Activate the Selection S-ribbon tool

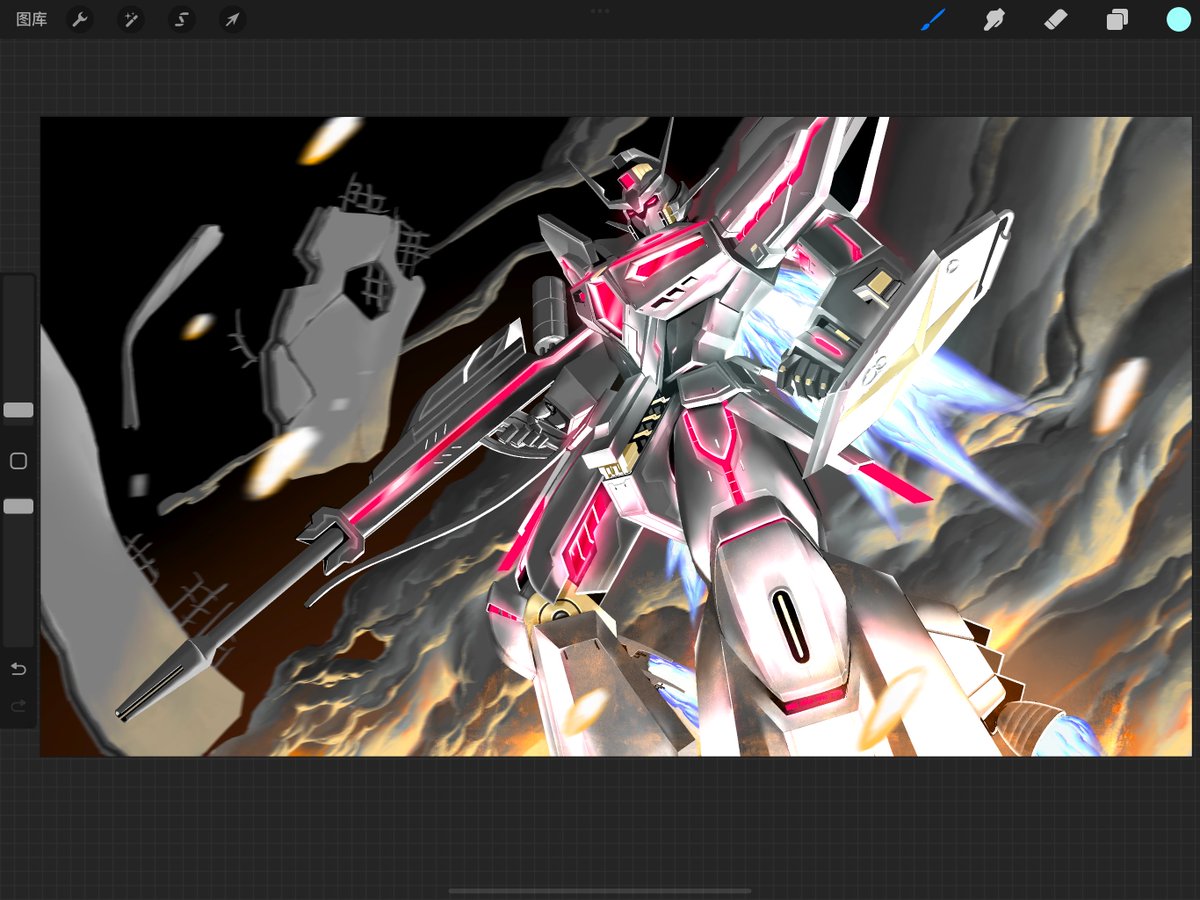pos(181,19)
